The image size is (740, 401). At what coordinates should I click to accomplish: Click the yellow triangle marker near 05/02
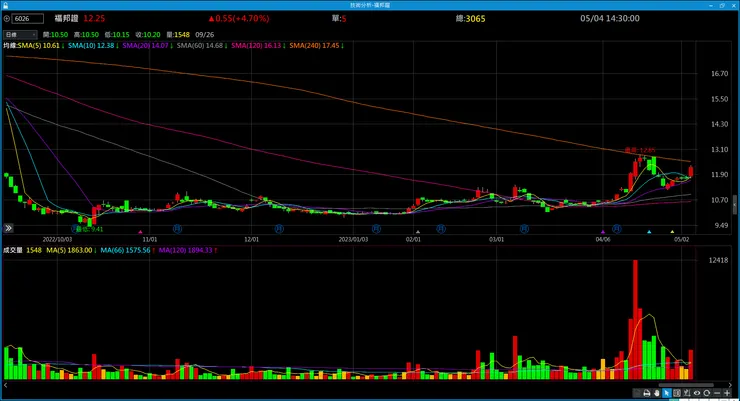[672, 232]
